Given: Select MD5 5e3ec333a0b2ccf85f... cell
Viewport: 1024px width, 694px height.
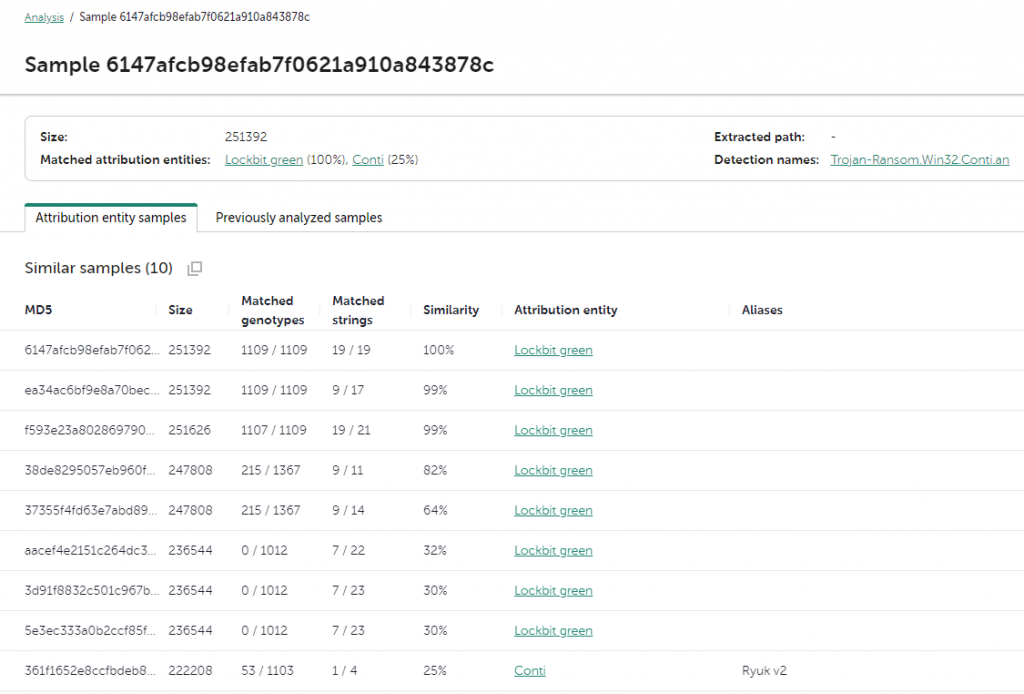Looking at the screenshot, I should [91, 630].
